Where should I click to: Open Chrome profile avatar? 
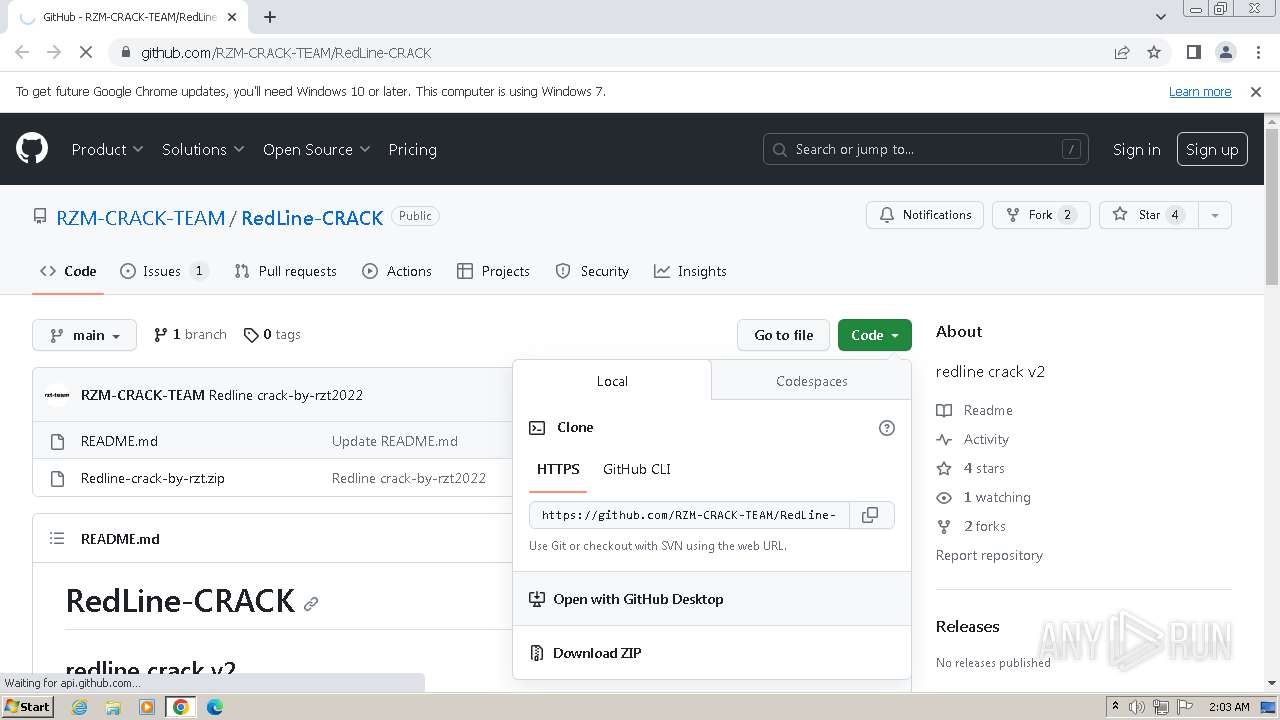click(1225, 52)
